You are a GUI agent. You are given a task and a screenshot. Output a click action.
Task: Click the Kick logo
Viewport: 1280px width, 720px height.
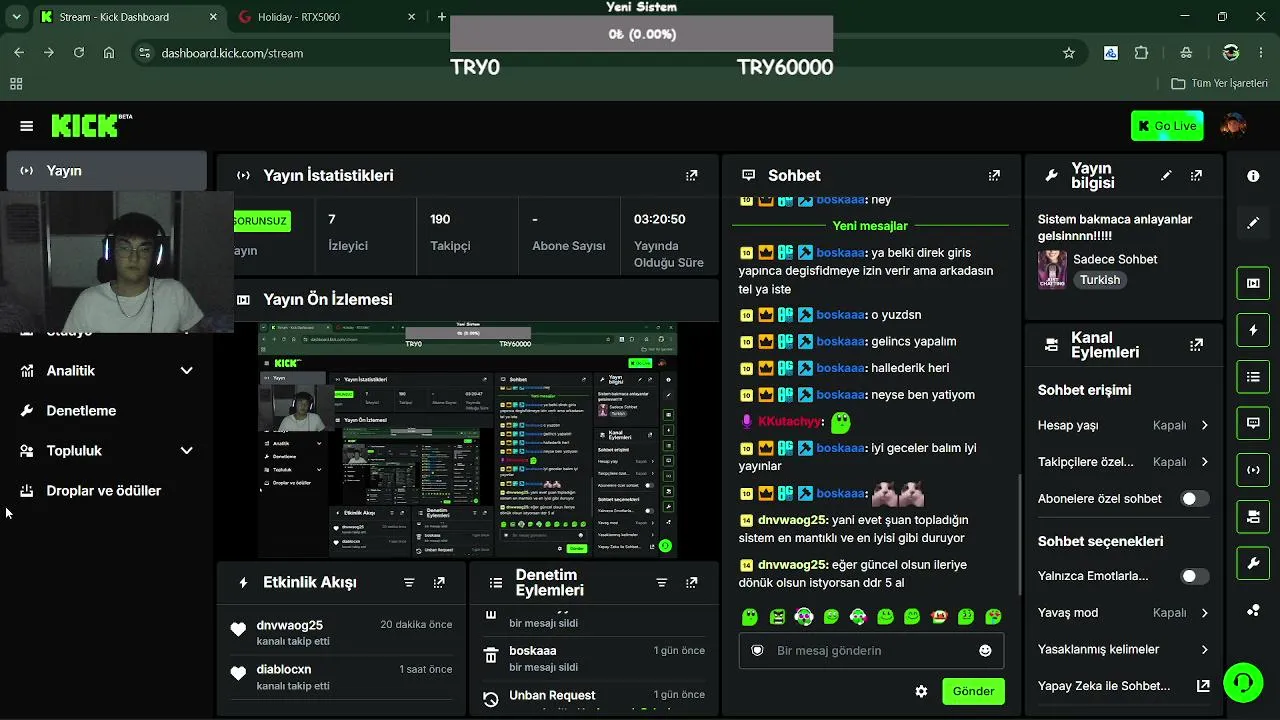(x=91, y=125)
